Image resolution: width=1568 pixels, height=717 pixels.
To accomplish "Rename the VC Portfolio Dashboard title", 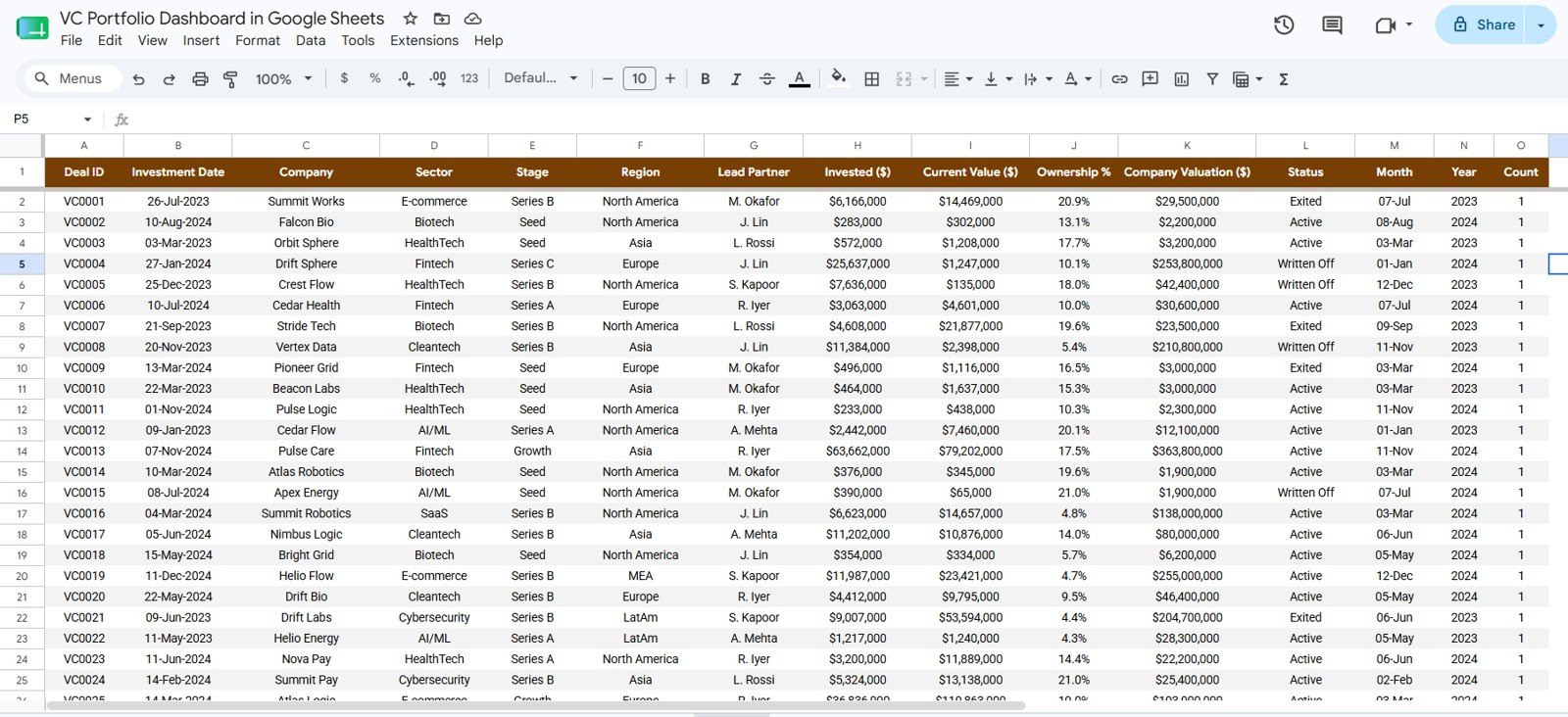I will (221, 19).
